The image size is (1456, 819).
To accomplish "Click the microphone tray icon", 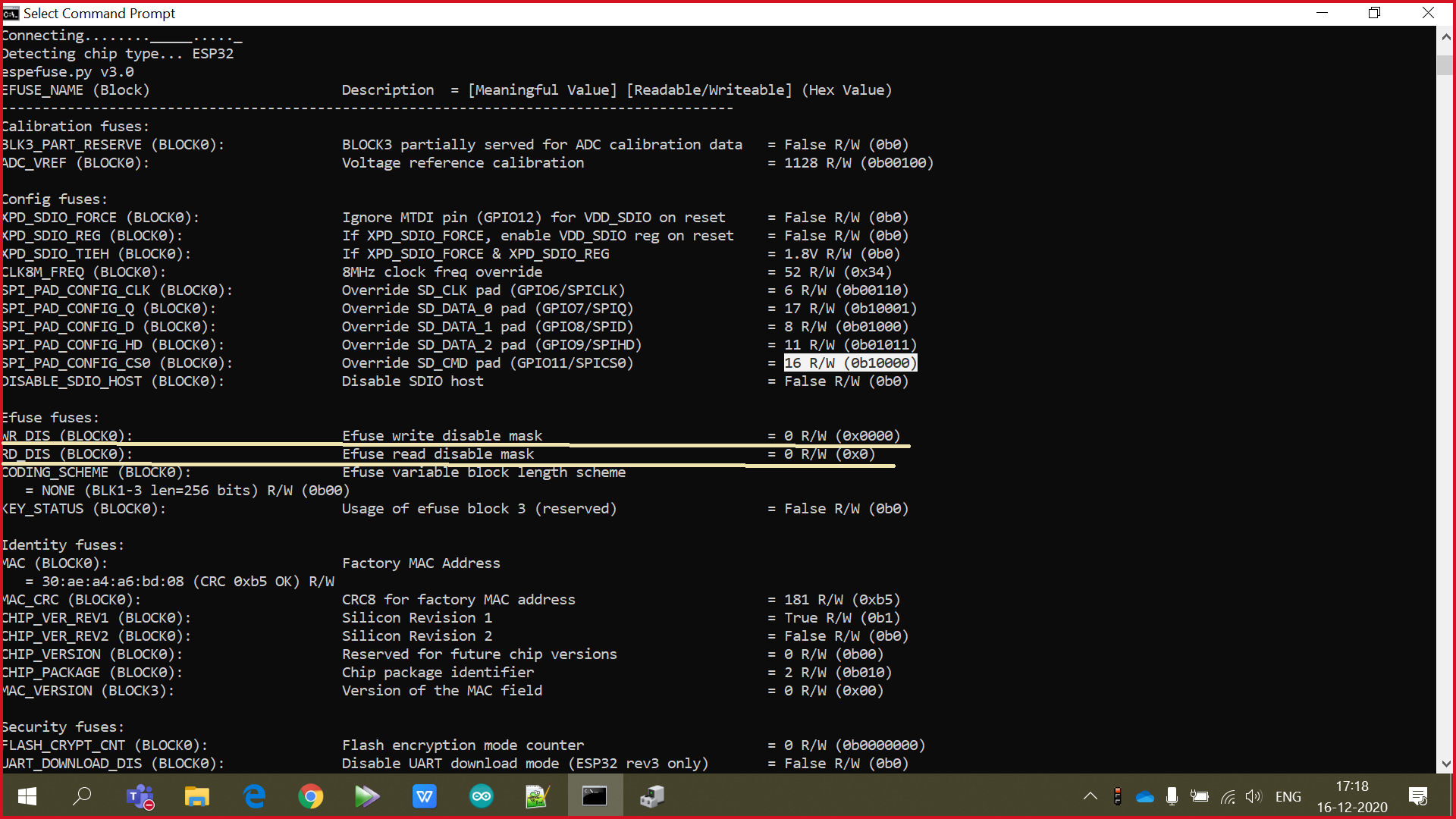I will pyautogui.click(x=1172, y=796).
